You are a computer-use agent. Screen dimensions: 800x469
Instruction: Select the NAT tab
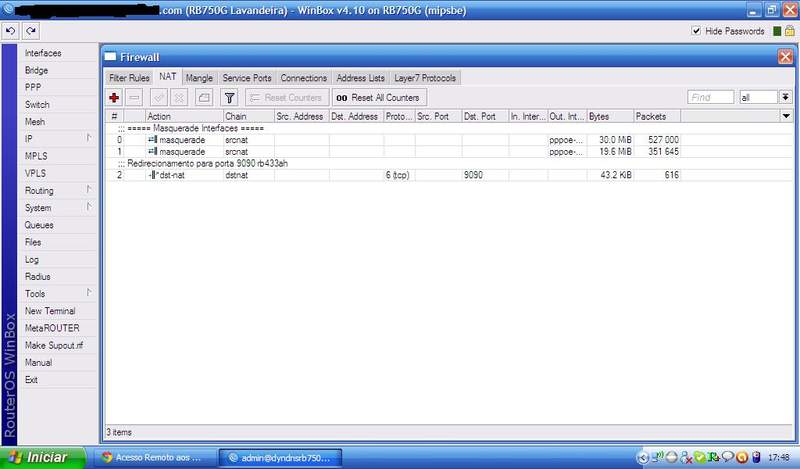click(x=167, y=77)
